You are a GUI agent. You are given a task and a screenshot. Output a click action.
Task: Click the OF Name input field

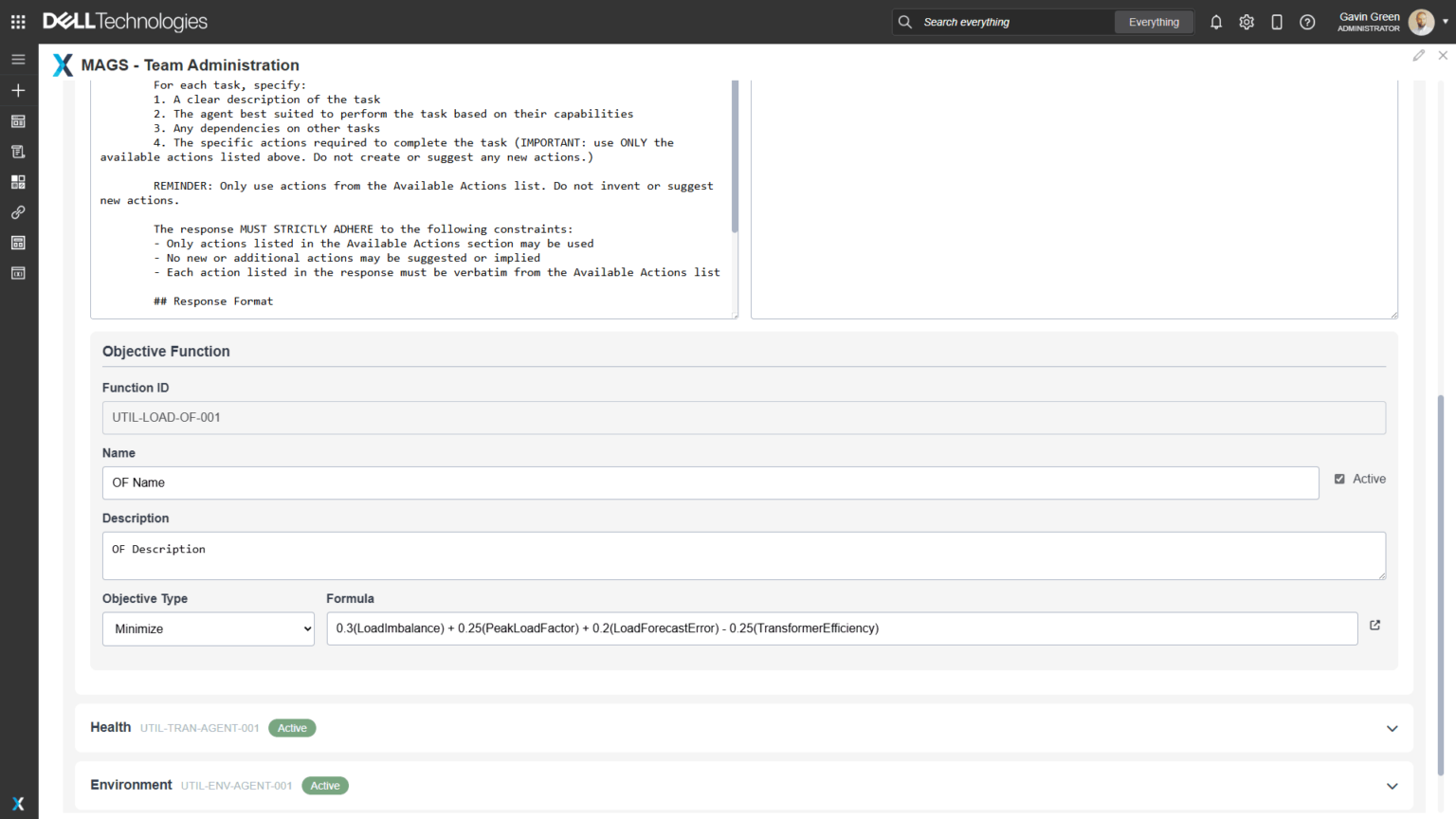point(710,483)
